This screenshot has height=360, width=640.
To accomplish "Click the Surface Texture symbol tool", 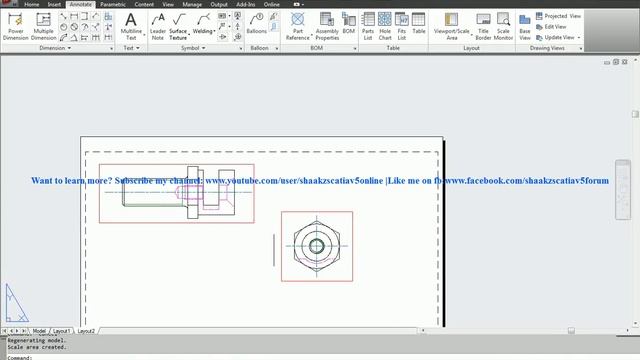I will pyautogui.click(x=178, y=26).
